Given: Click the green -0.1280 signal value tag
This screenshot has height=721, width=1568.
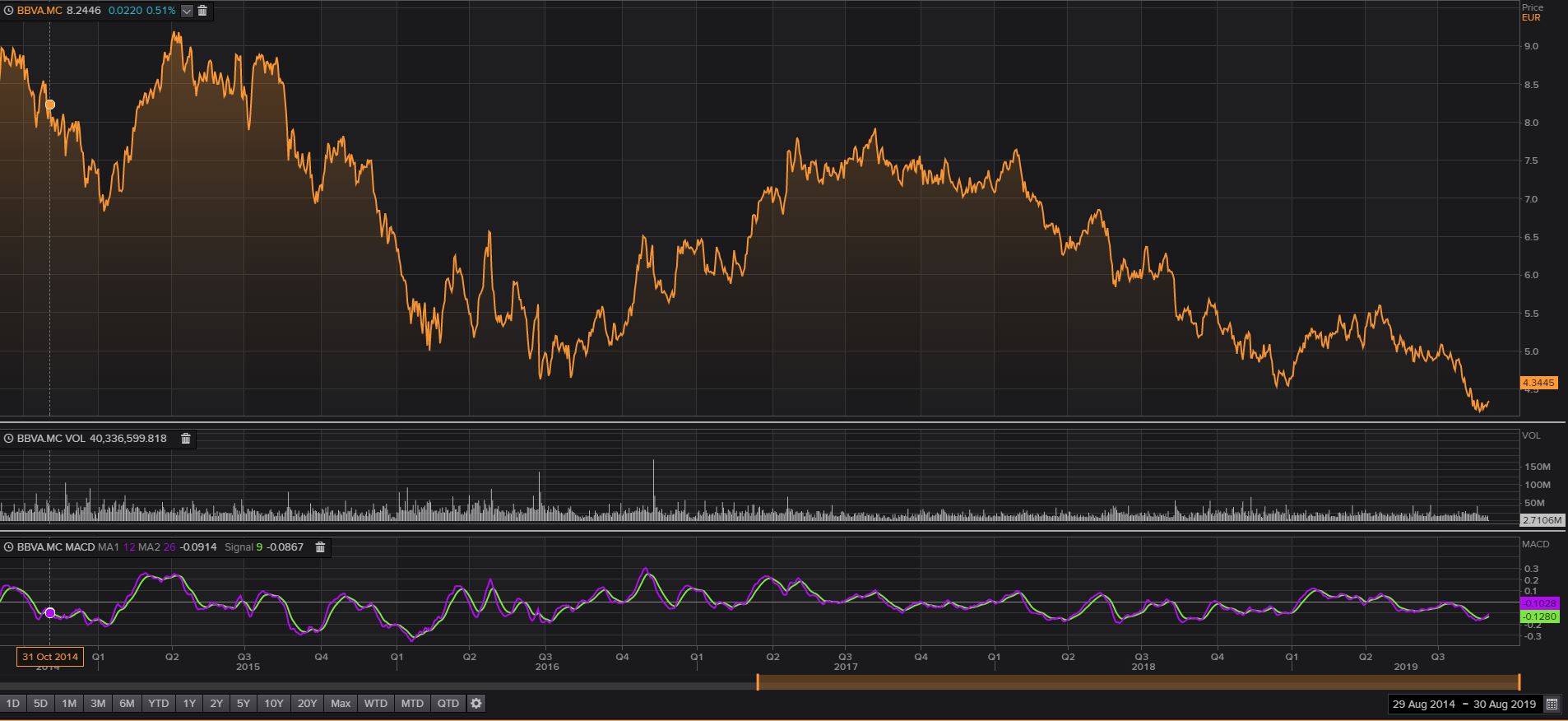Looking at the screenshot, I should 1539,616.
